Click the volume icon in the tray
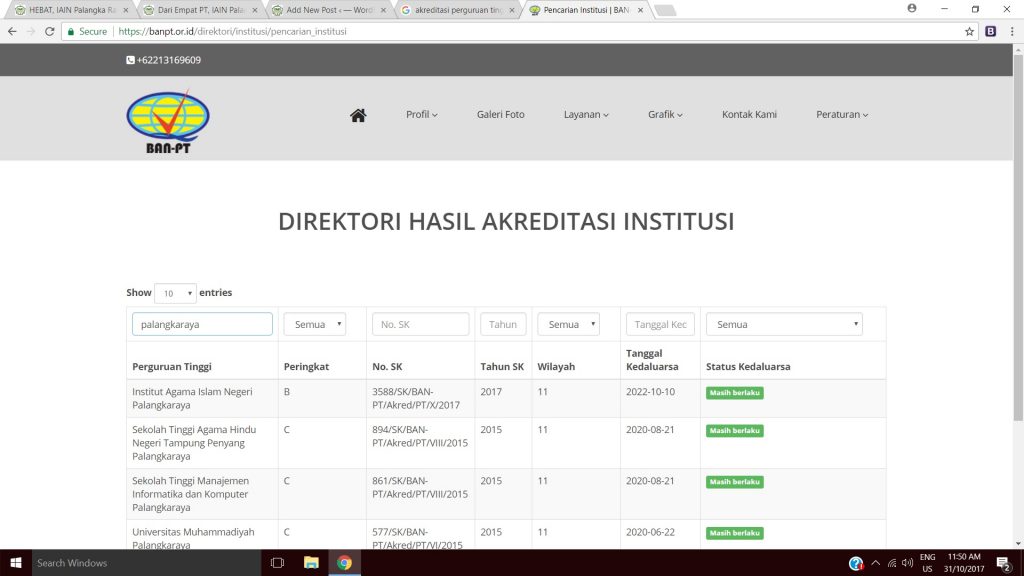The image size is (1024, 576). click(908, 563)
